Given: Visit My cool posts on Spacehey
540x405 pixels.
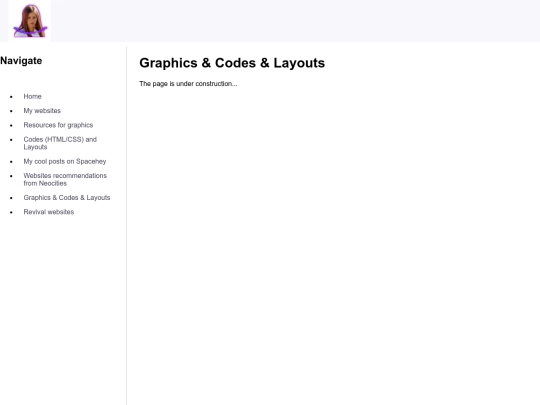Looking at the screenshot, I should tap(65, 162).
